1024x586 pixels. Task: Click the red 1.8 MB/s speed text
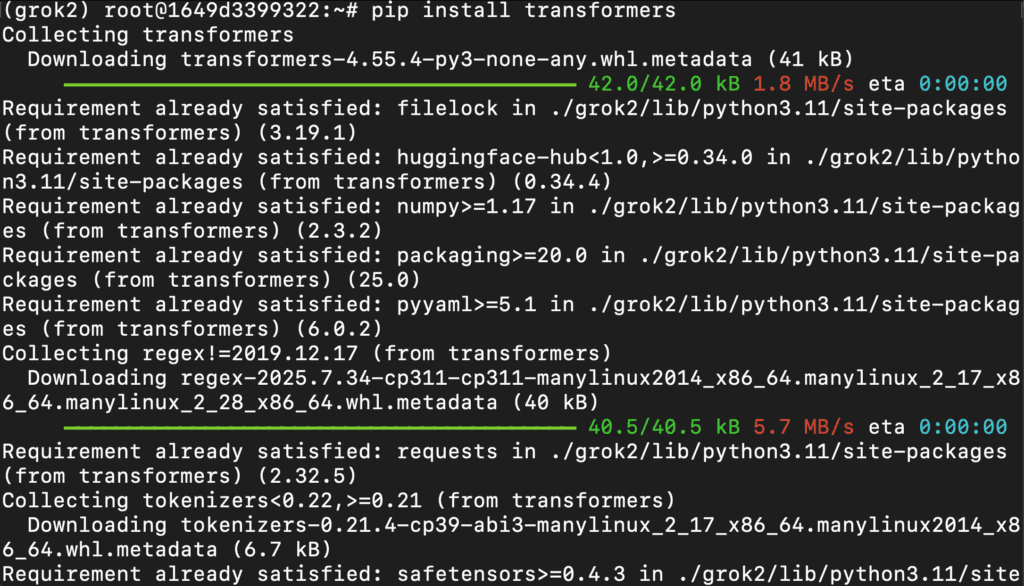(x=803, y=84)
